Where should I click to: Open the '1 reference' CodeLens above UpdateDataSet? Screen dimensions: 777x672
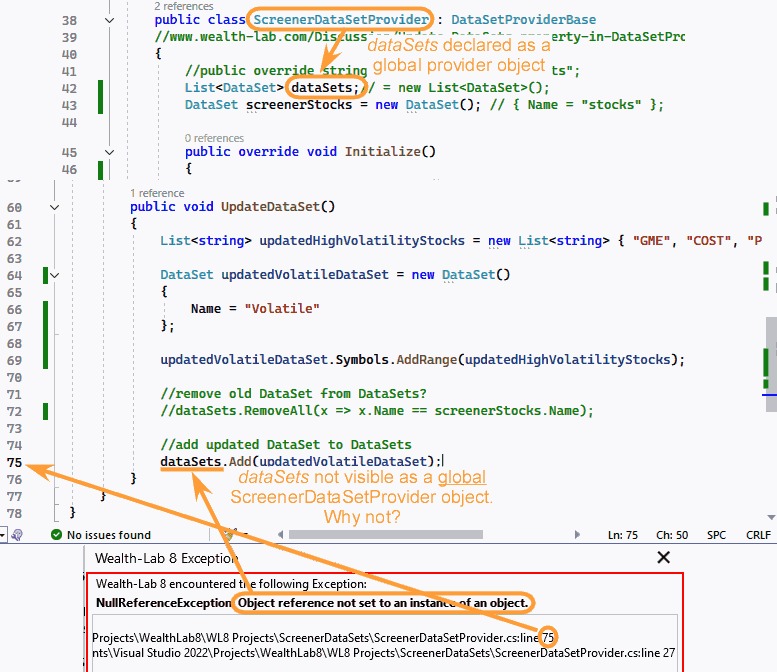[157, 193]
